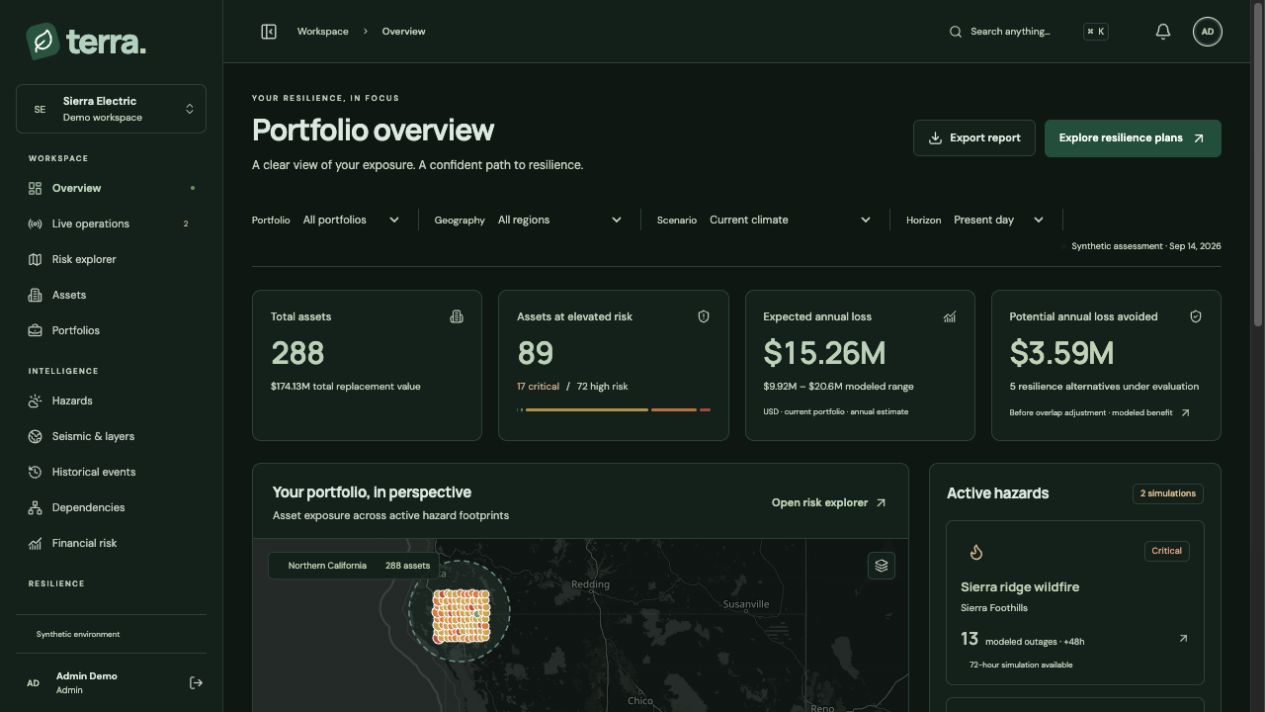
Task: Open Risk explorer from sidebar
Action: pyautogui.click(x=111, y=259)
